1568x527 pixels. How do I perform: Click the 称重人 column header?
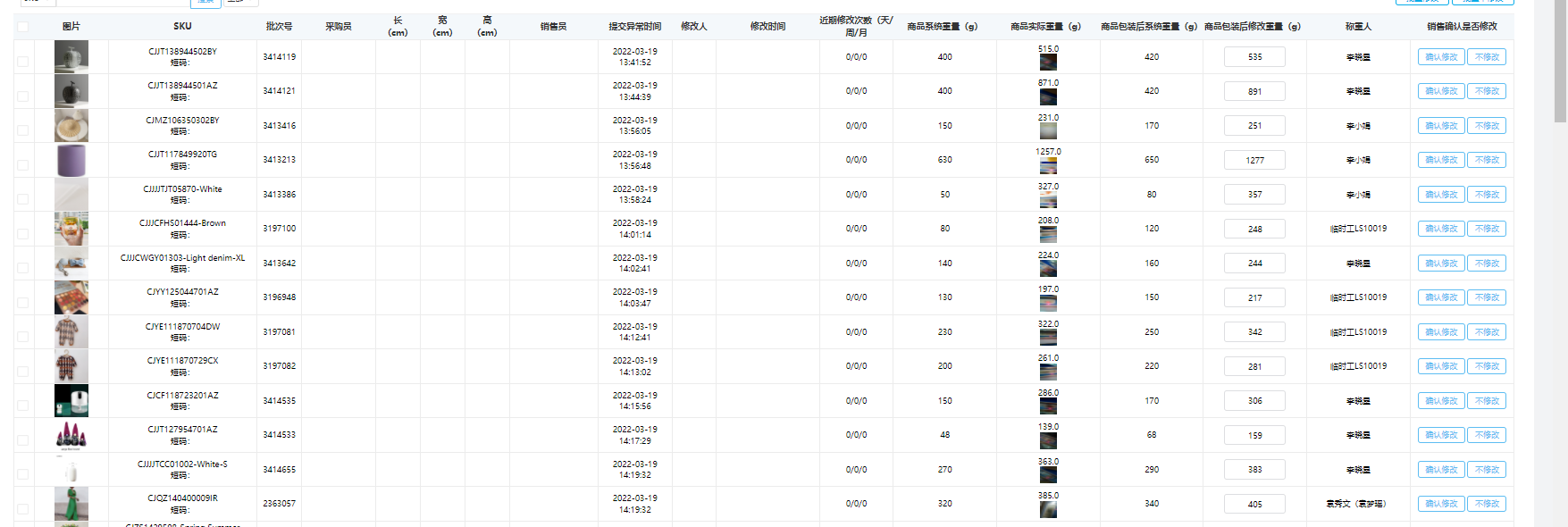tap(1358, 27)
